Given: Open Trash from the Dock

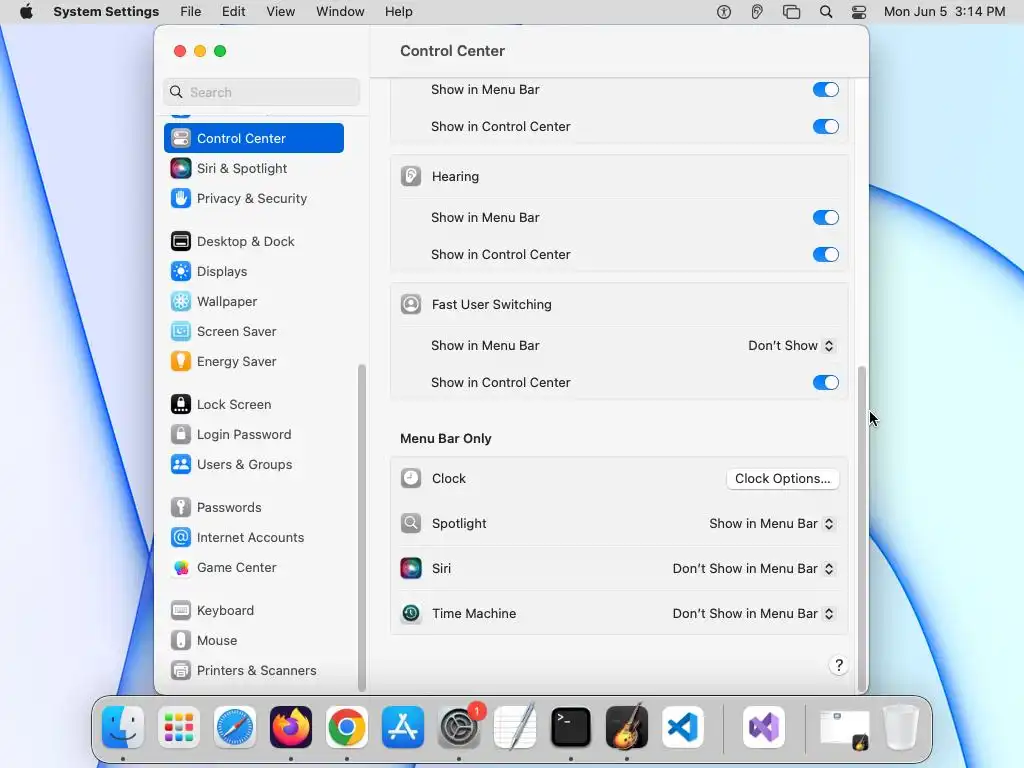Looking at the screenshot, I should [901, 727].
